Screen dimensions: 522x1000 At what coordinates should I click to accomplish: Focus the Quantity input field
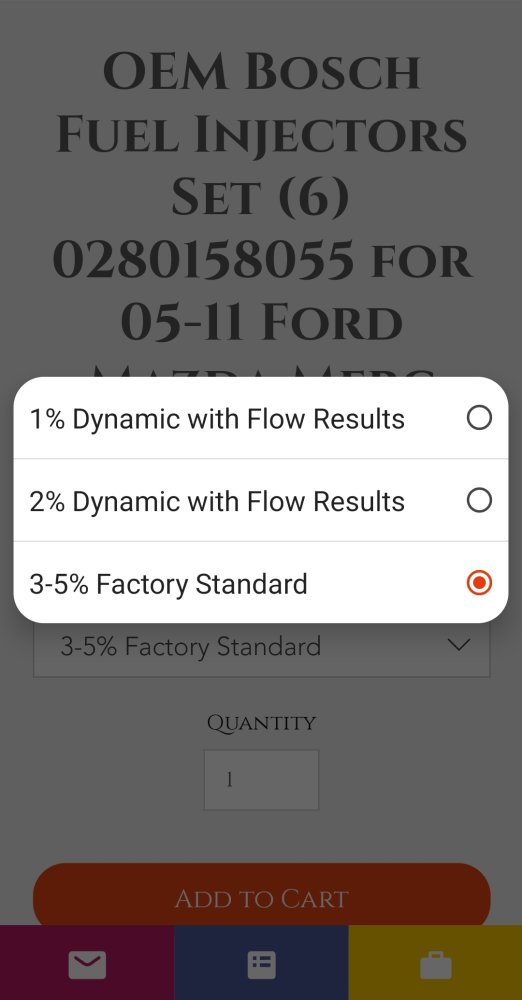(261, 779)
